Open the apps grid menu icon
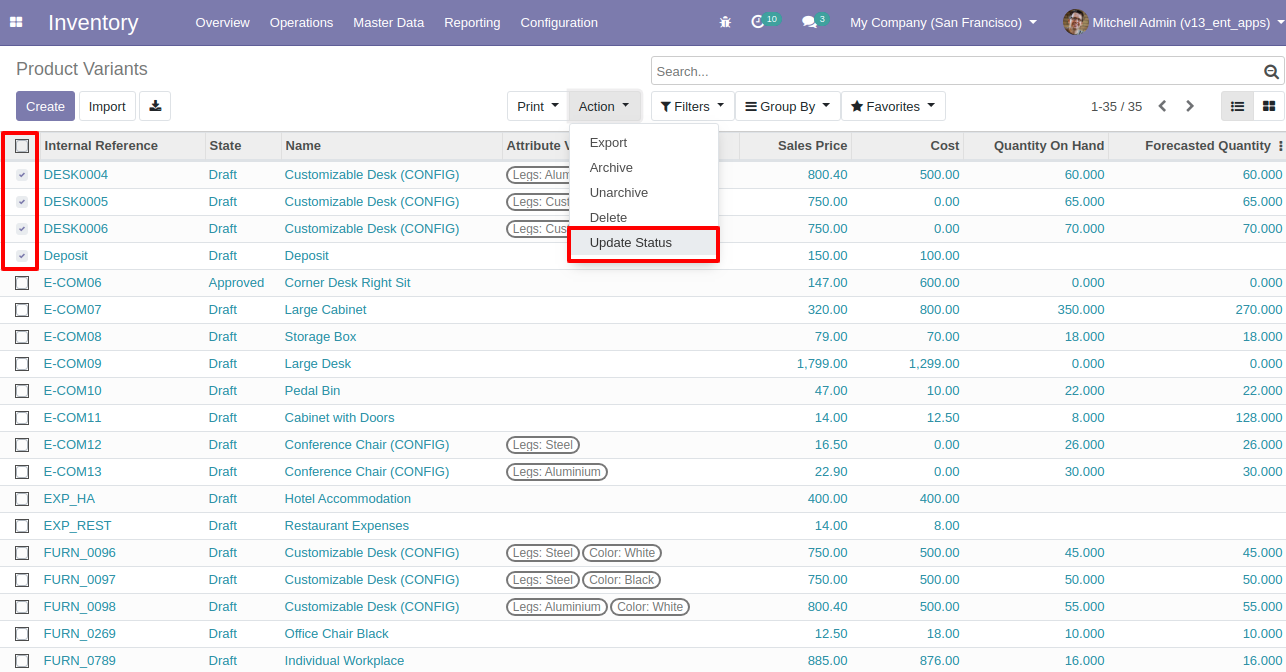 pyautogui.click(x=16, y=22)
